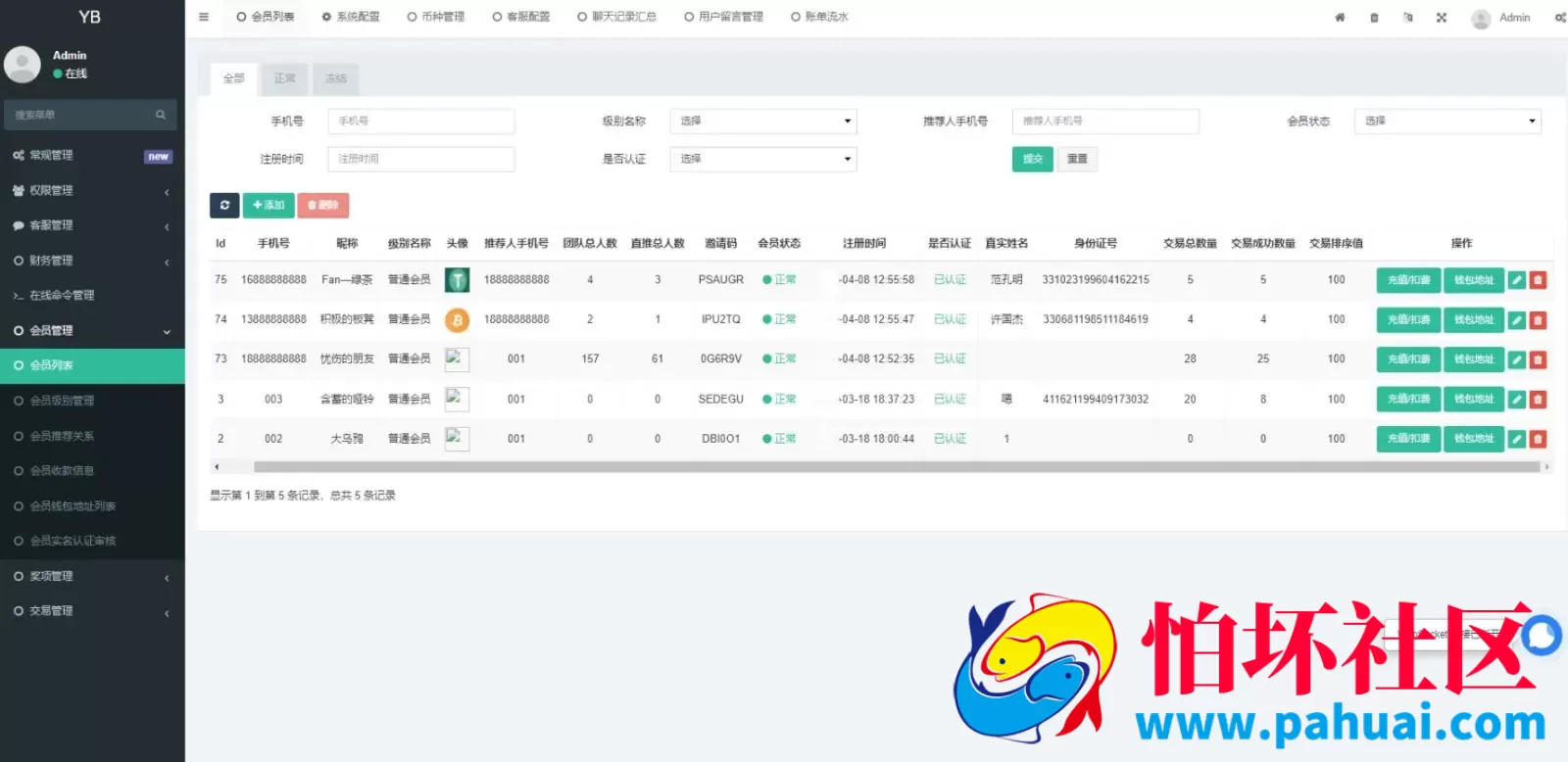Screen dimensions: 1568x762
Task: Select the 正常 filter tab
Action: click(285, 78)
